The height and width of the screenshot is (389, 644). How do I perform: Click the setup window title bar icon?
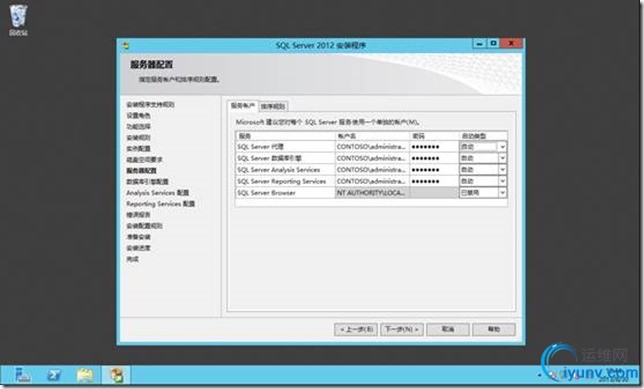[126, 46]
